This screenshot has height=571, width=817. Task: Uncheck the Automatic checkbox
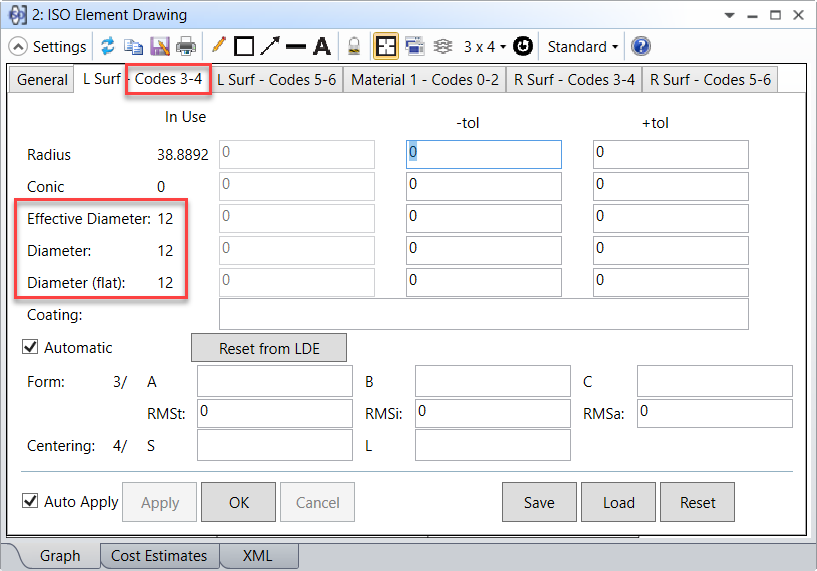pyautogui.click(x=31, y=348)
